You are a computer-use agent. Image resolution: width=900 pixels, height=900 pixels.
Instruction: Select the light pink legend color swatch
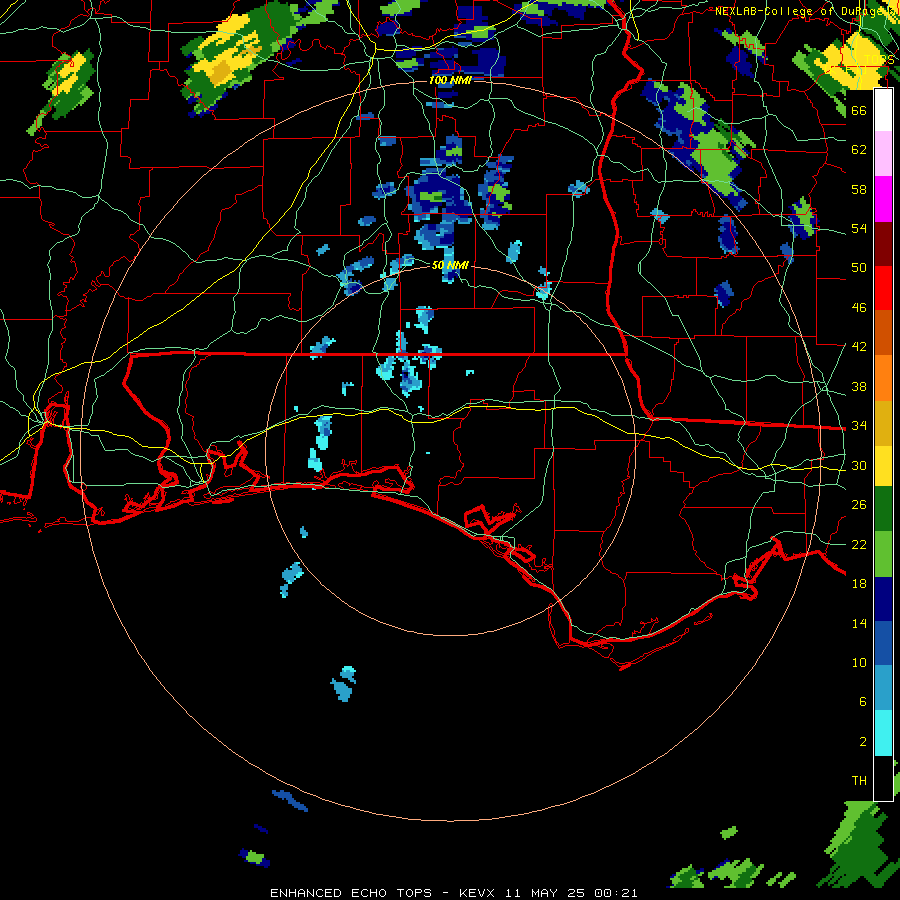click(883, 153)
